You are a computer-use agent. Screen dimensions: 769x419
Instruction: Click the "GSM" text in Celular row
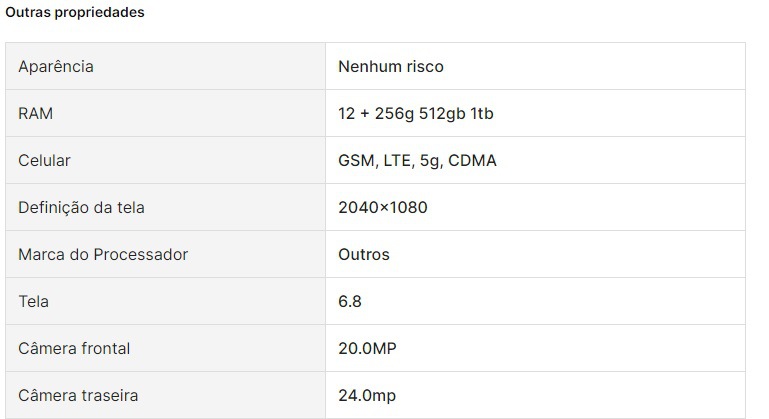[357, 160]
